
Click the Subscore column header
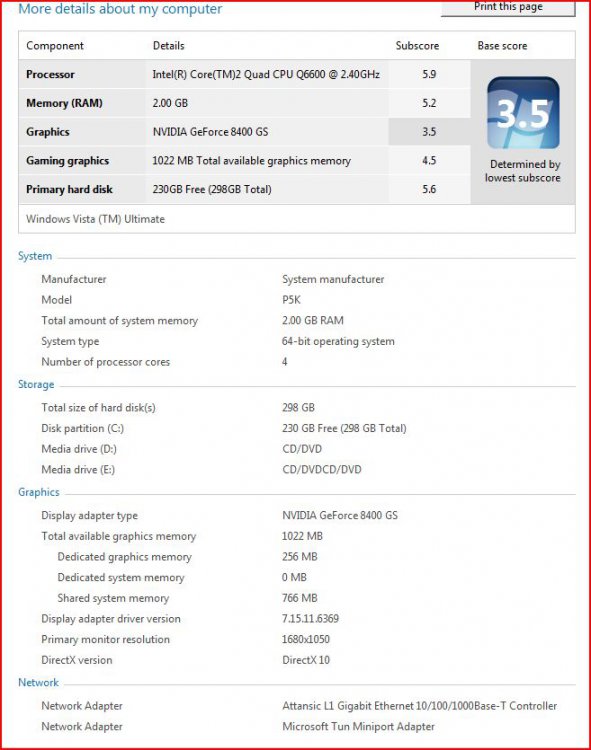tap(417, 46)
